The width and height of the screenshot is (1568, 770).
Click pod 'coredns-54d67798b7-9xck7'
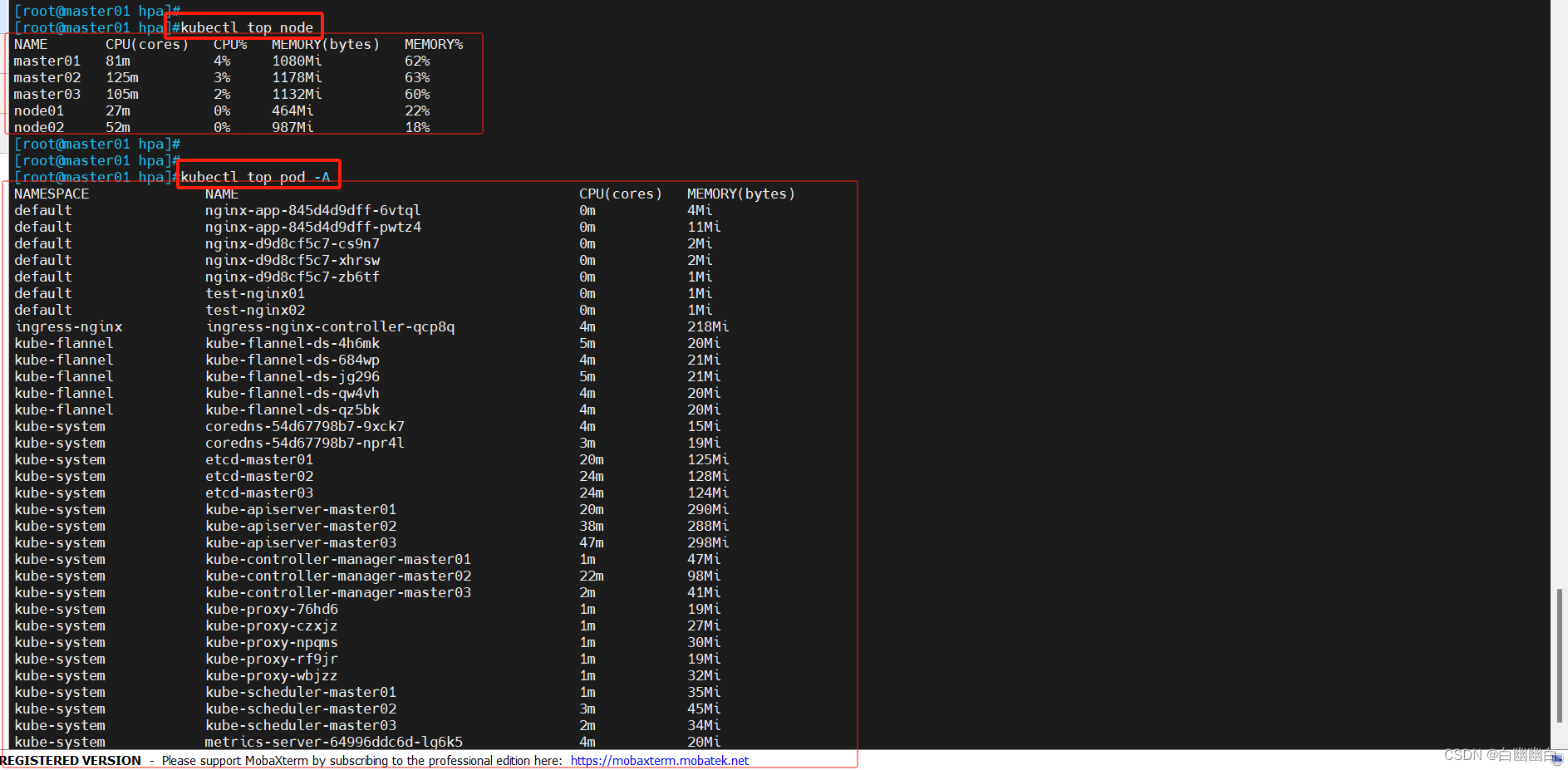tap(305, 426)
